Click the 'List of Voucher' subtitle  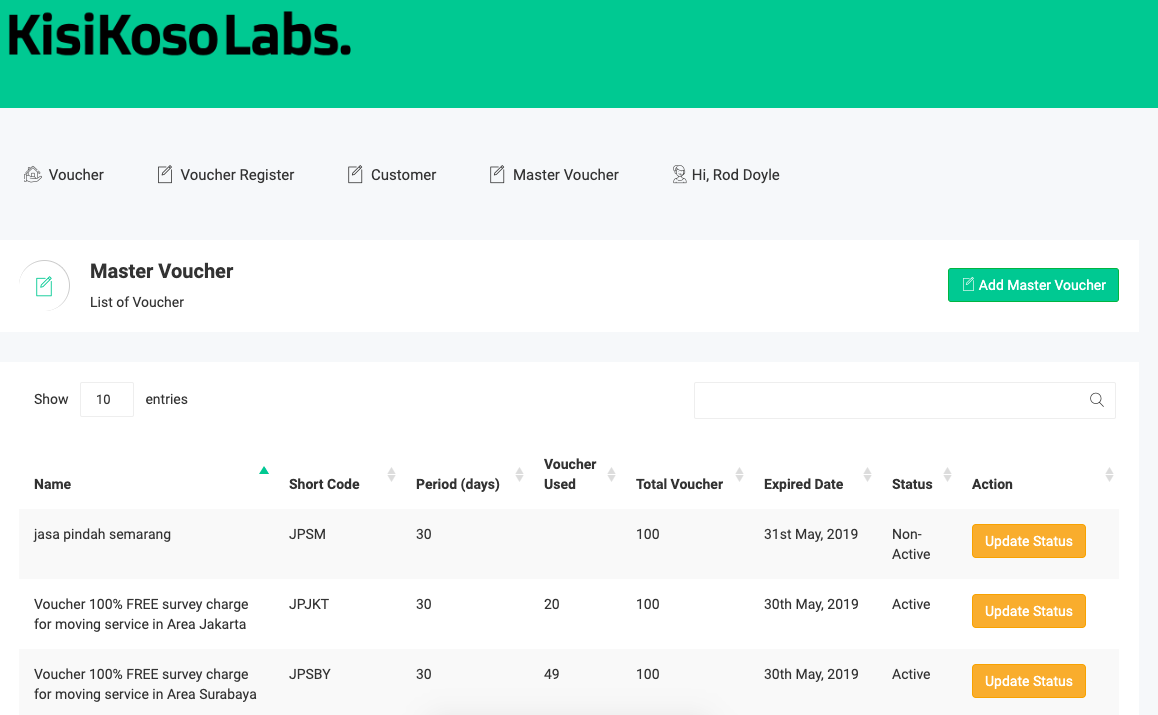(137, 302)
